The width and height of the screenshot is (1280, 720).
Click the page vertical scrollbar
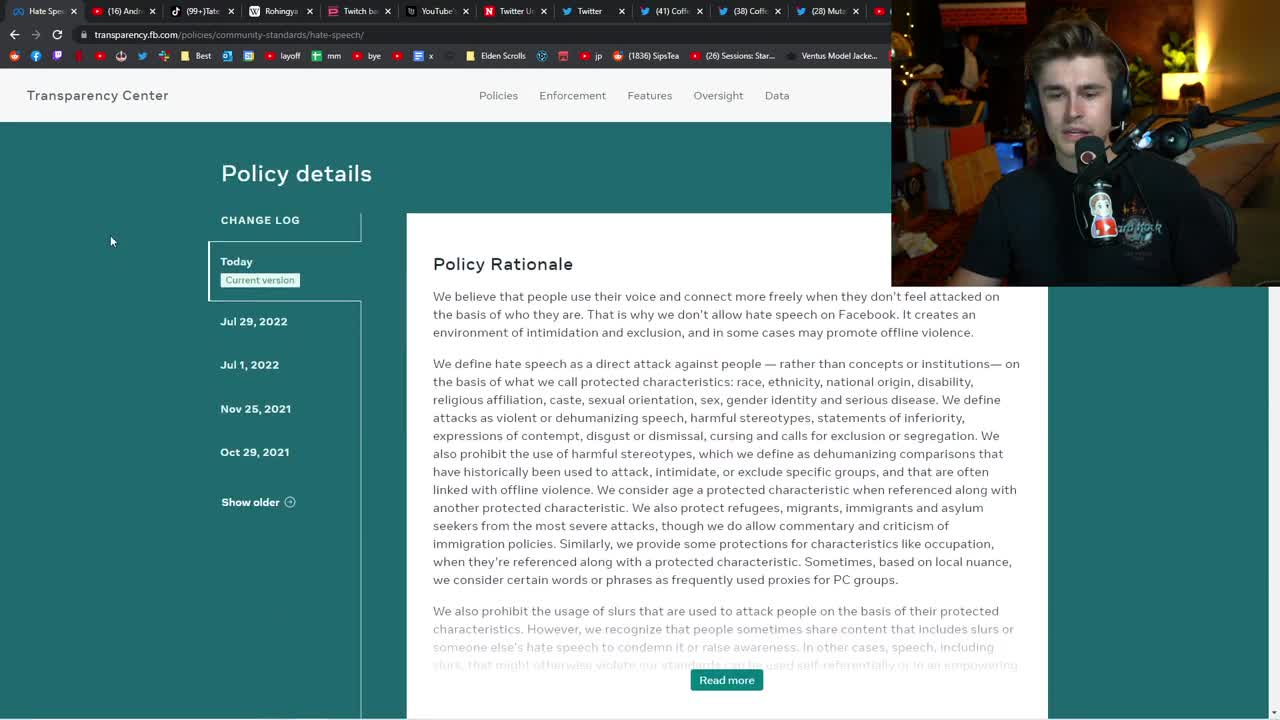(1273, 503)
